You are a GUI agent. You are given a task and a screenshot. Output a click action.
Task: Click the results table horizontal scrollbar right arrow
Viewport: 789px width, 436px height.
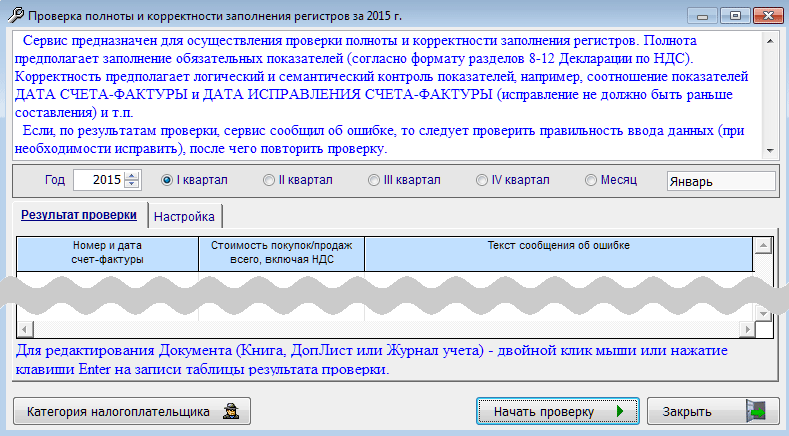[747, 329]
